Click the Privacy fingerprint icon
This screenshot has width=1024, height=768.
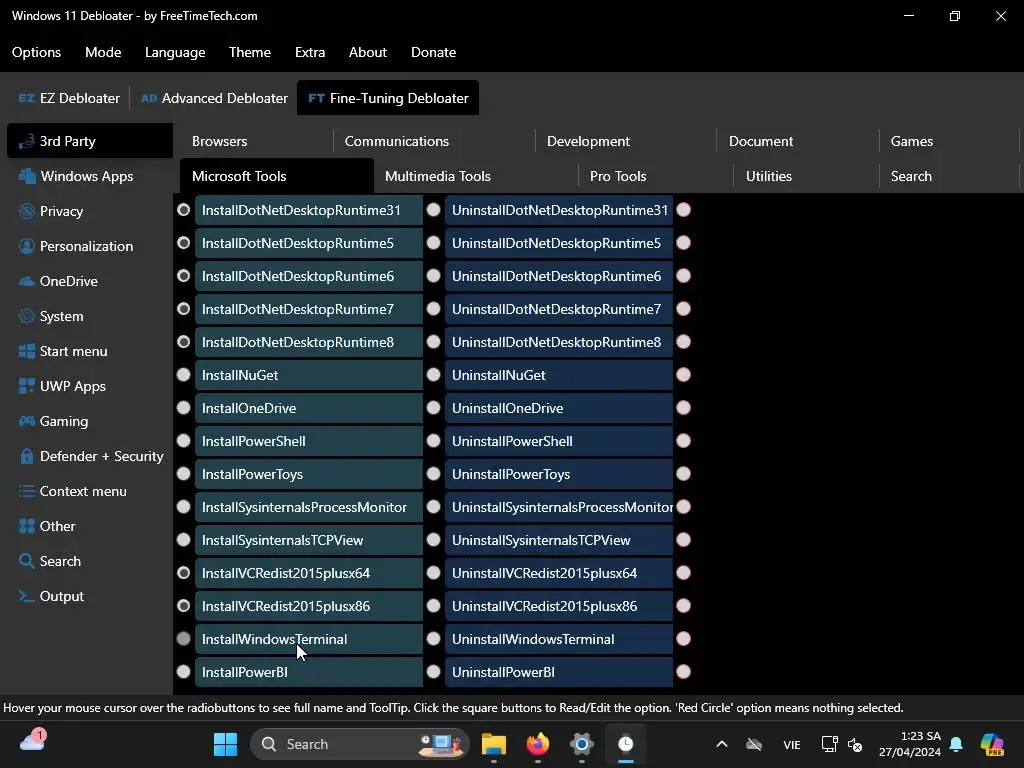click(x=27, y=211)
